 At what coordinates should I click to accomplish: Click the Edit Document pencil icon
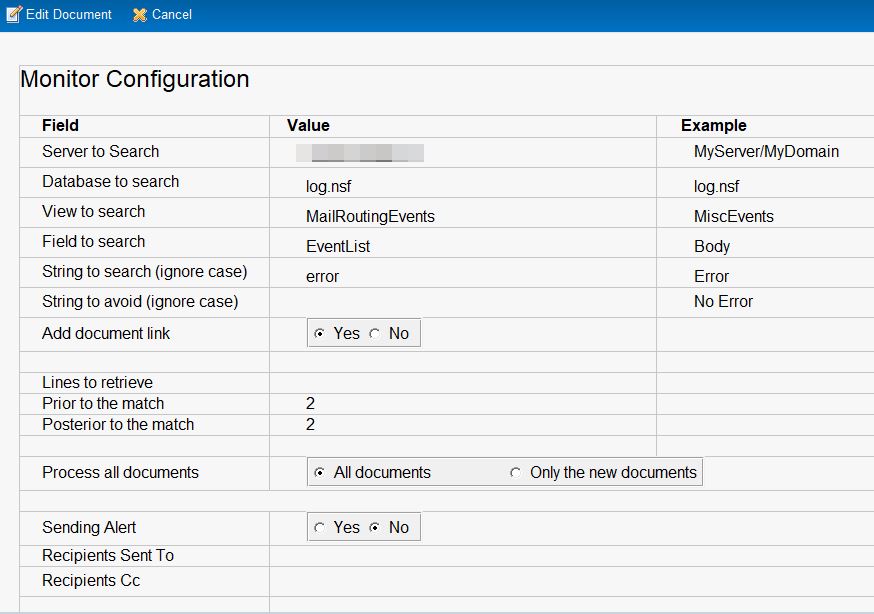pyautogui.click(x=14, y=15)
